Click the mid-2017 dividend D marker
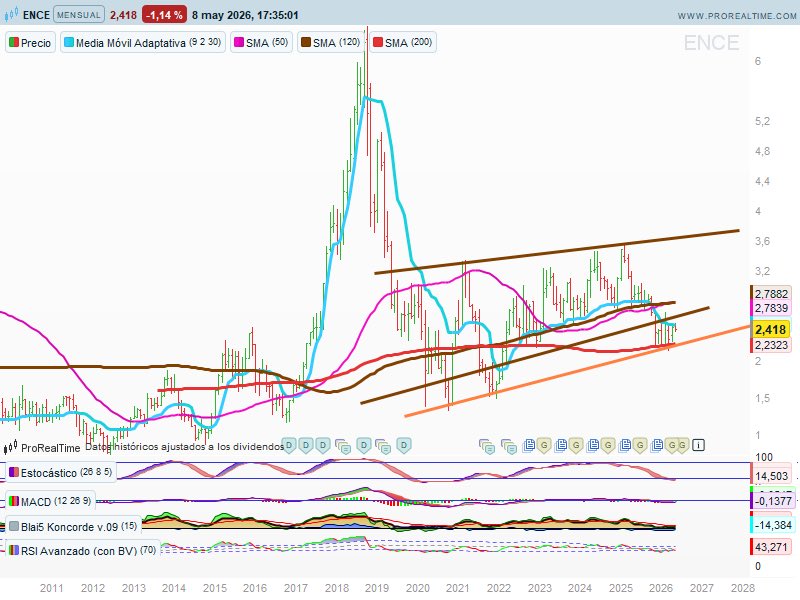Viewport: 800px width, 600px height. click(322, 445)
